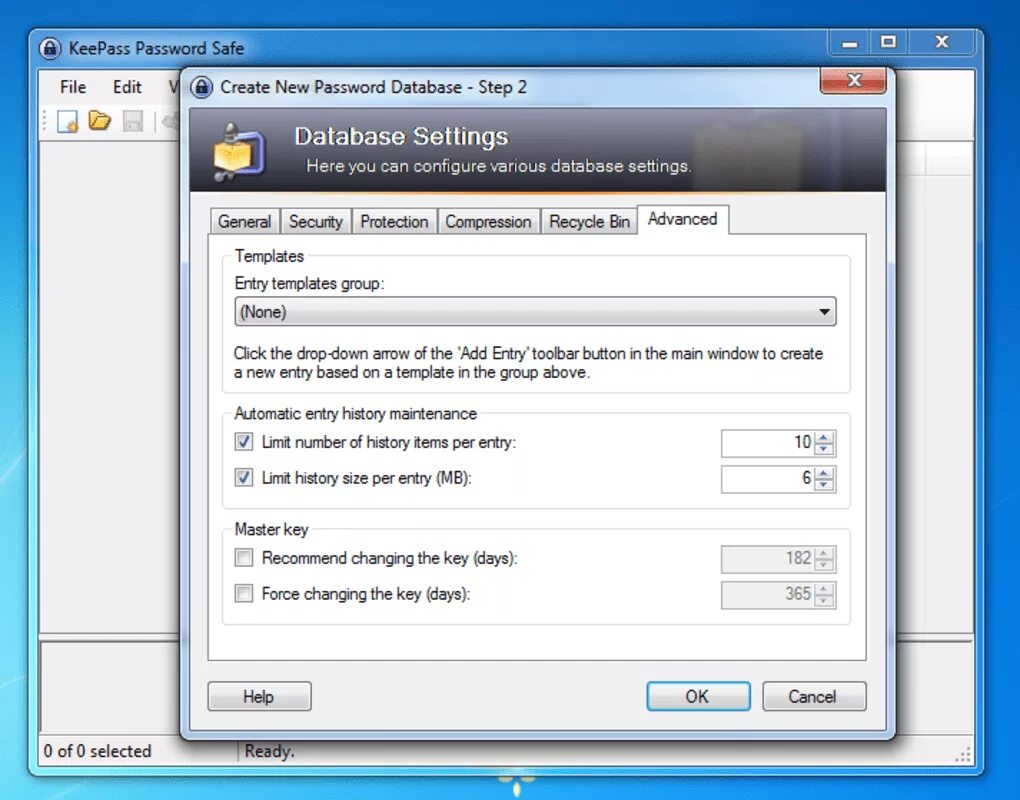Click the Save database floppy icon in KeePass
The image size is (1020, 800).
pyautogui.click(x=133, y=122)
